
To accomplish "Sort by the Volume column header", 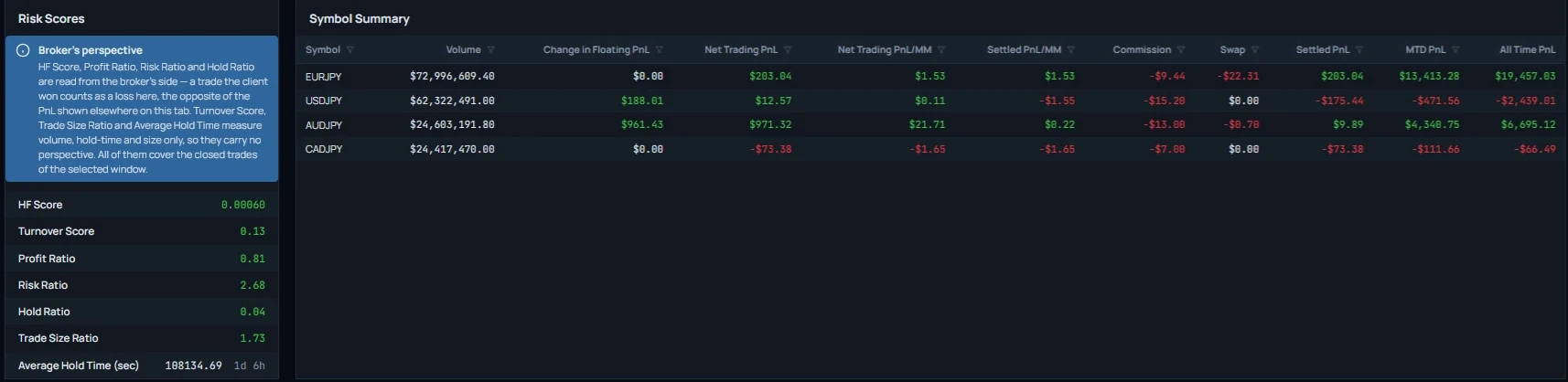I will 463,50.
